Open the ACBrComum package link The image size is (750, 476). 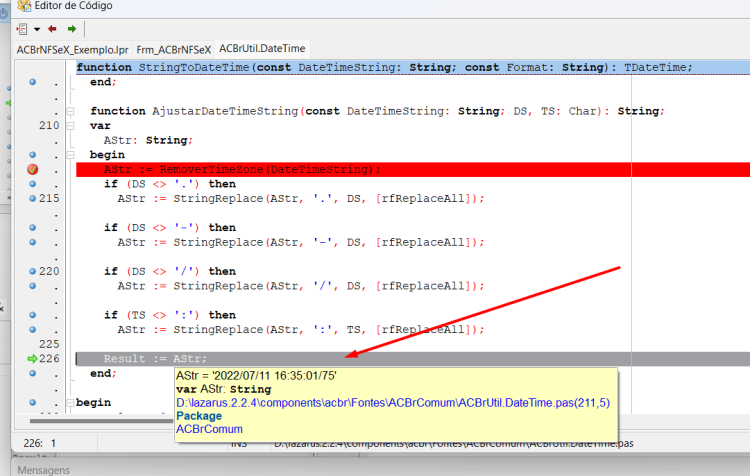[209, 429]
